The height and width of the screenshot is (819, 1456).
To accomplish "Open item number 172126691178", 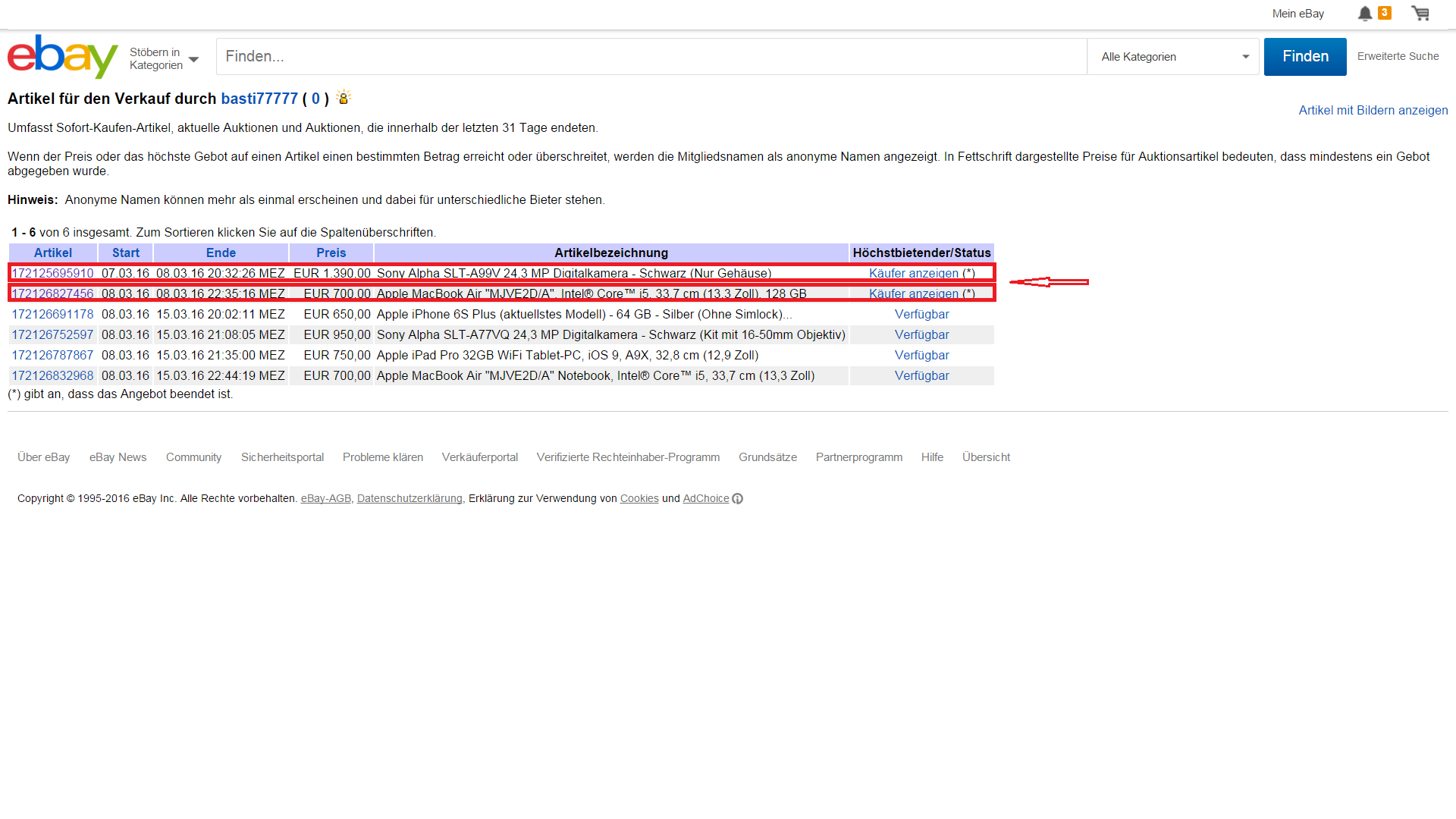I will pyautogui.click(x=52, y=314).
